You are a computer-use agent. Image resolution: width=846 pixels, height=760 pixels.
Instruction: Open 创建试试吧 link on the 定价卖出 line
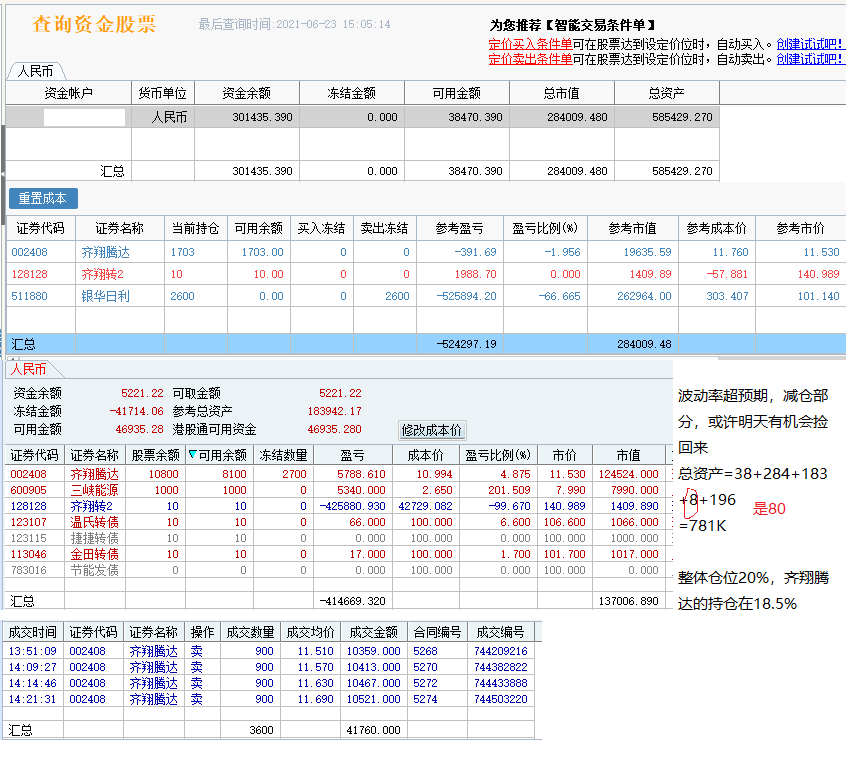pos(810,59)
